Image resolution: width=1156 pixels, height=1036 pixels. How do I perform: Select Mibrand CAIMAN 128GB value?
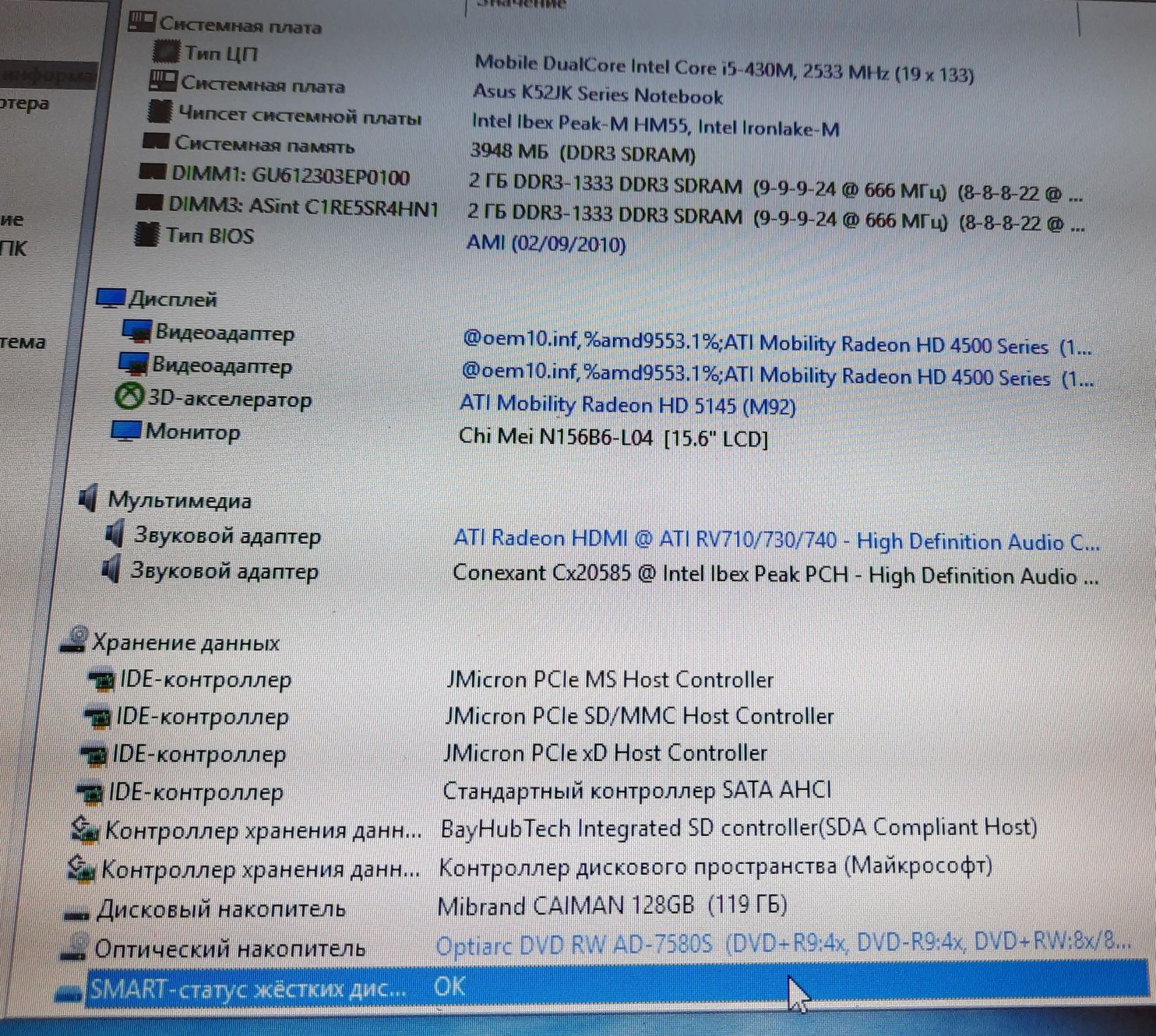point(612,905)
